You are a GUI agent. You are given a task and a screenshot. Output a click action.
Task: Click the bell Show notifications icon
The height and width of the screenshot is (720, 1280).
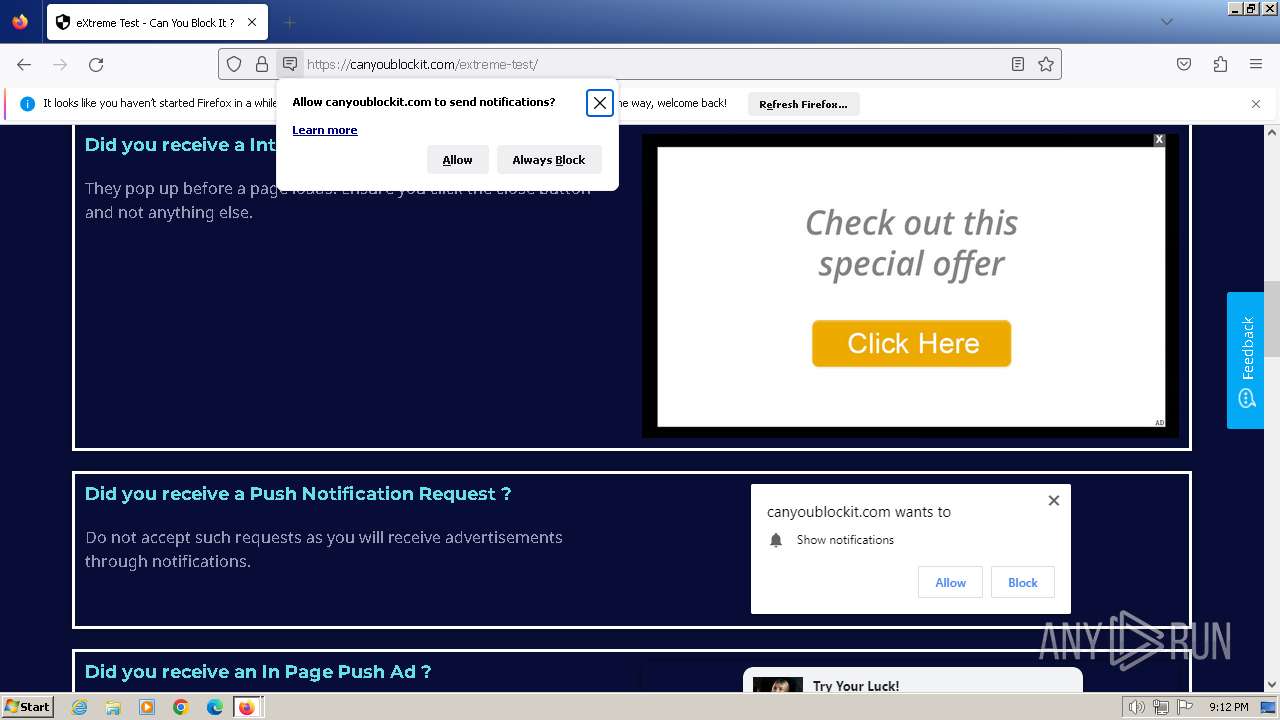[x=776, y=540]
